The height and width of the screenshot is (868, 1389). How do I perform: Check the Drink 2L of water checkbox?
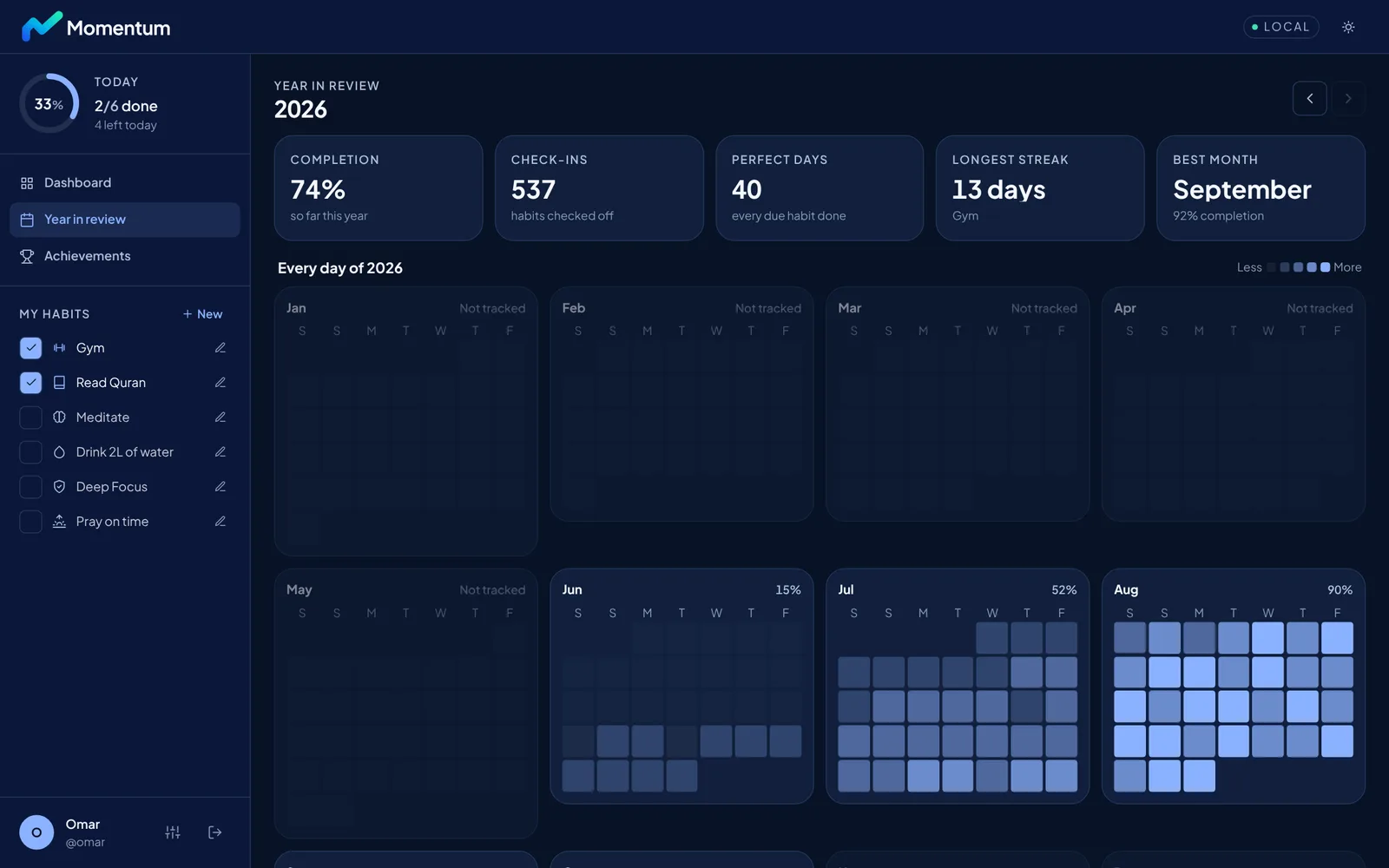pos(30,452)
